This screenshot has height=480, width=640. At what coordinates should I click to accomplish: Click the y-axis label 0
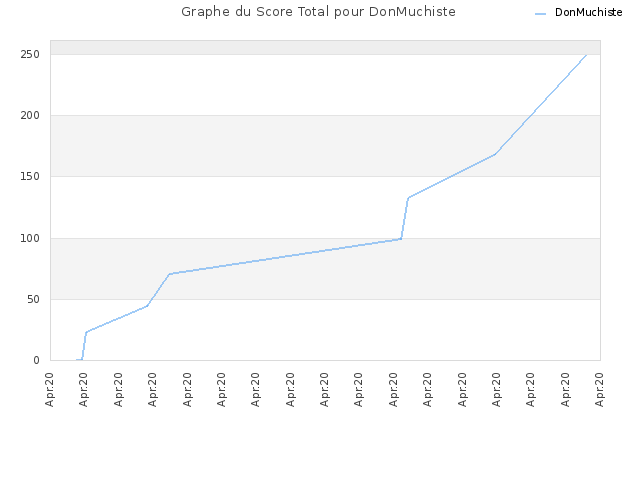36,360
